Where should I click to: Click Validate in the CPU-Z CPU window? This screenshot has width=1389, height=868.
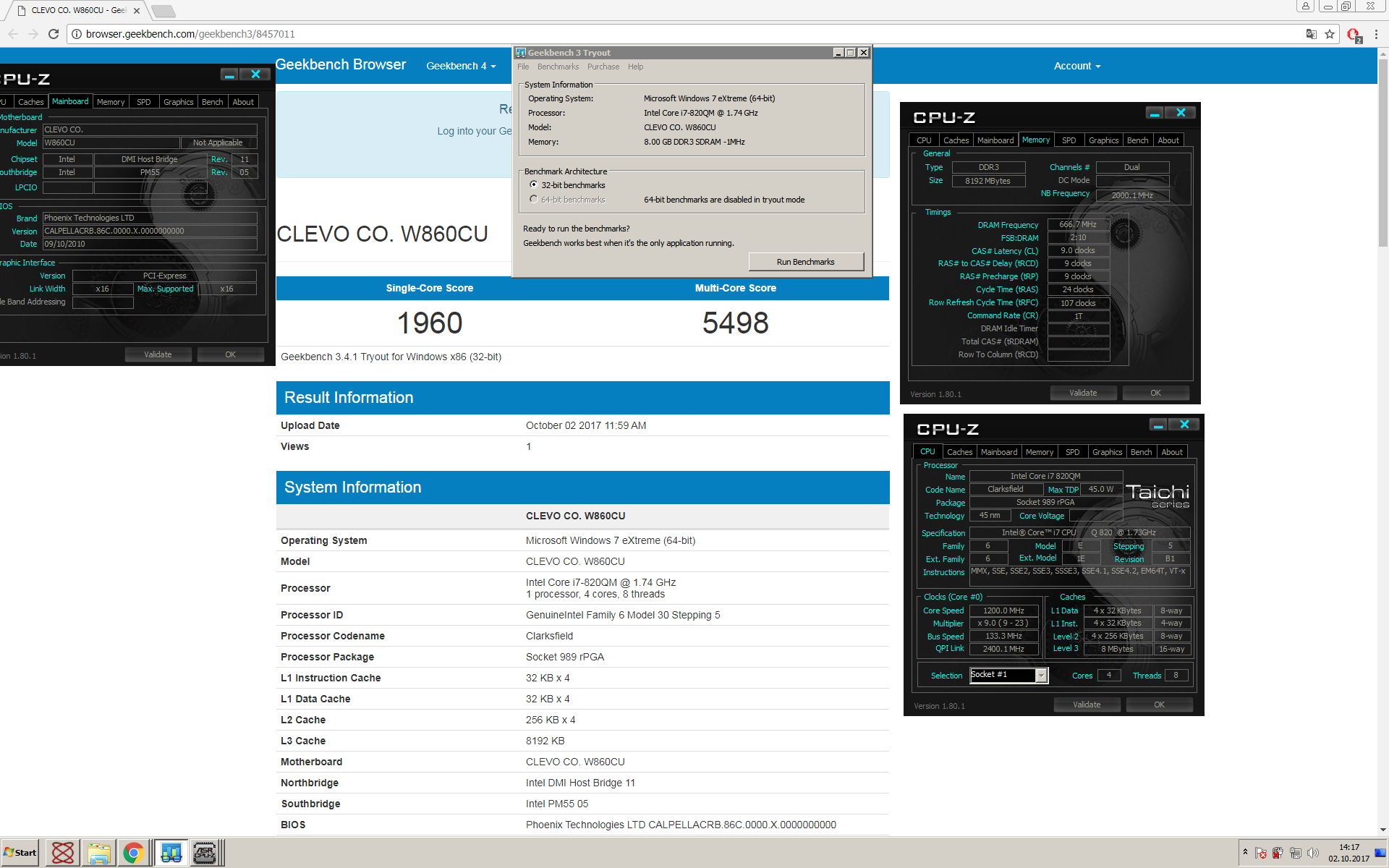[x=1087, y=705]
